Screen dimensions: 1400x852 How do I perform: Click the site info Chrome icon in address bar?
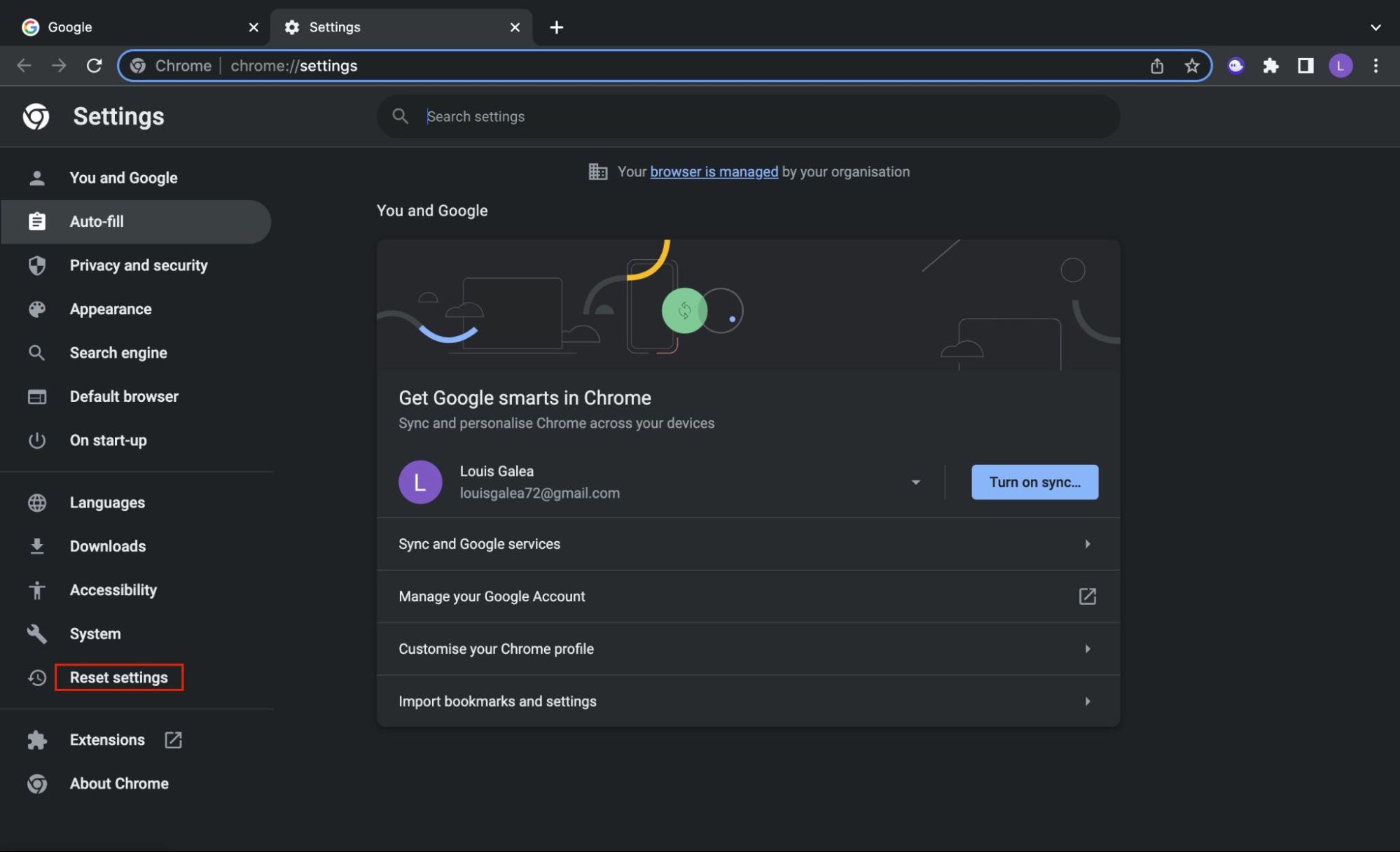pos(138,66)
